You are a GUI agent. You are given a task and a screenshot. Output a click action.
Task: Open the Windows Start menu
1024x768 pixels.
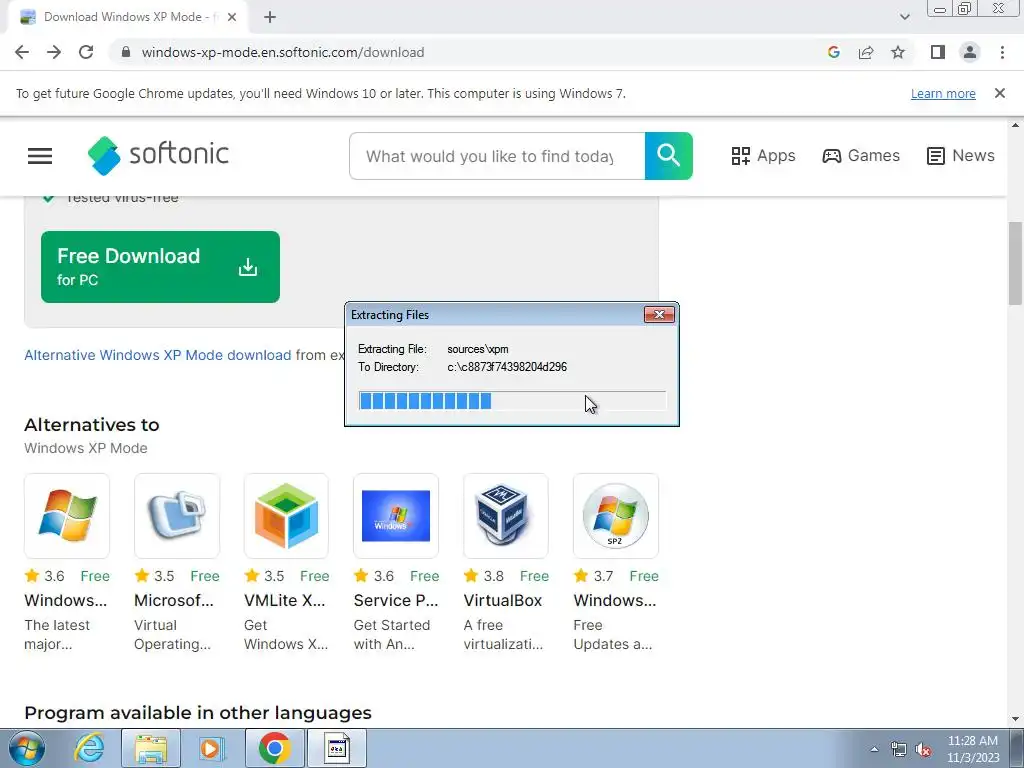[27, 748]
